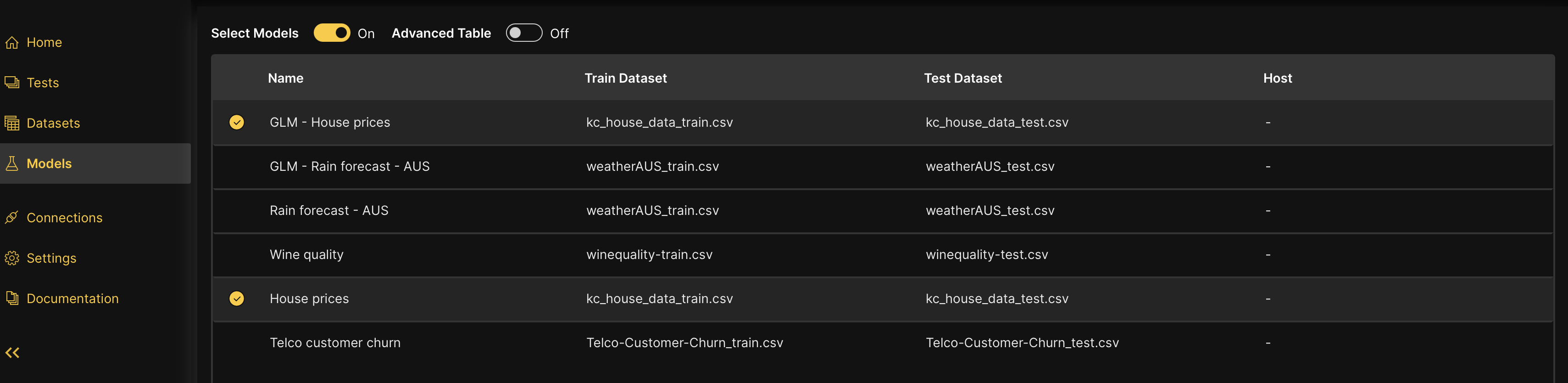1568x383 pixels.
Task: Go to the Connections page
Action: [x=65, y=217]
